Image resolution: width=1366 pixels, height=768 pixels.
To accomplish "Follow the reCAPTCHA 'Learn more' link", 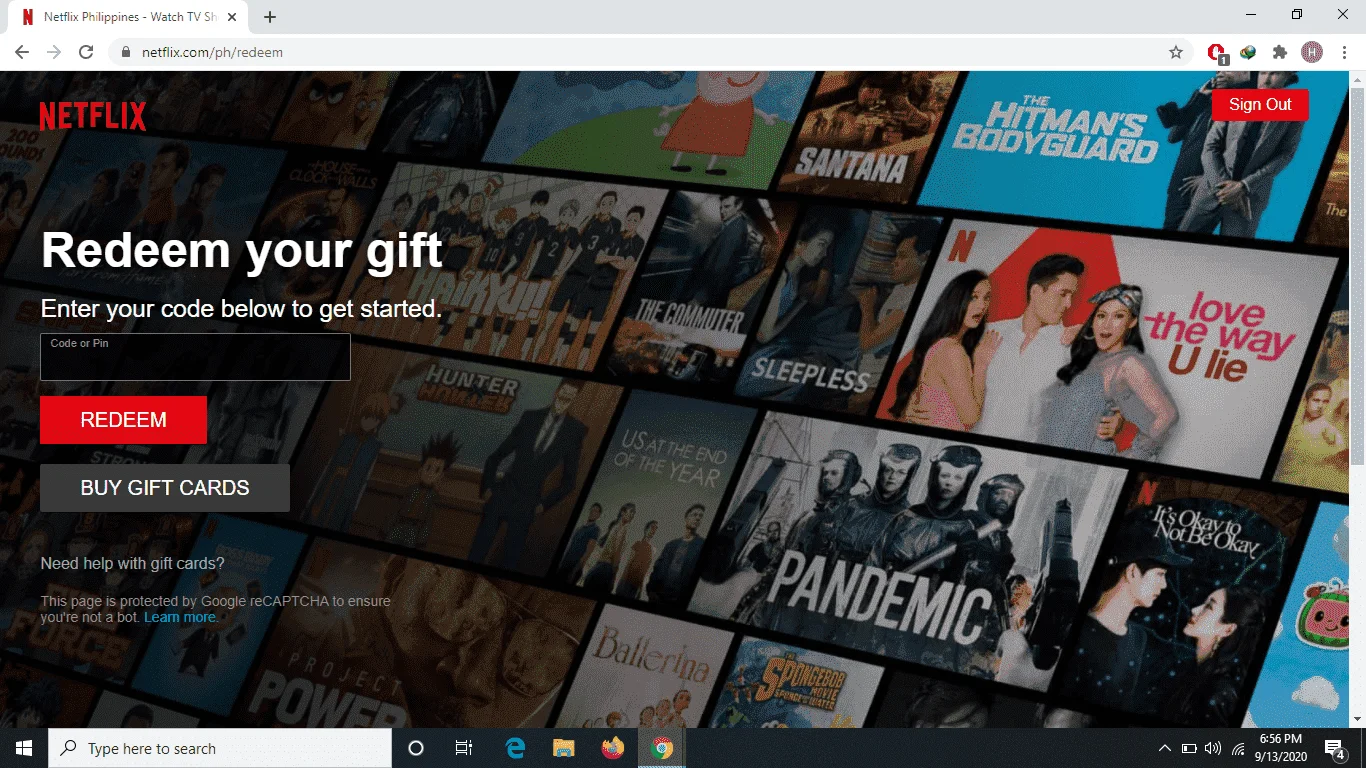I will (180, 617).
